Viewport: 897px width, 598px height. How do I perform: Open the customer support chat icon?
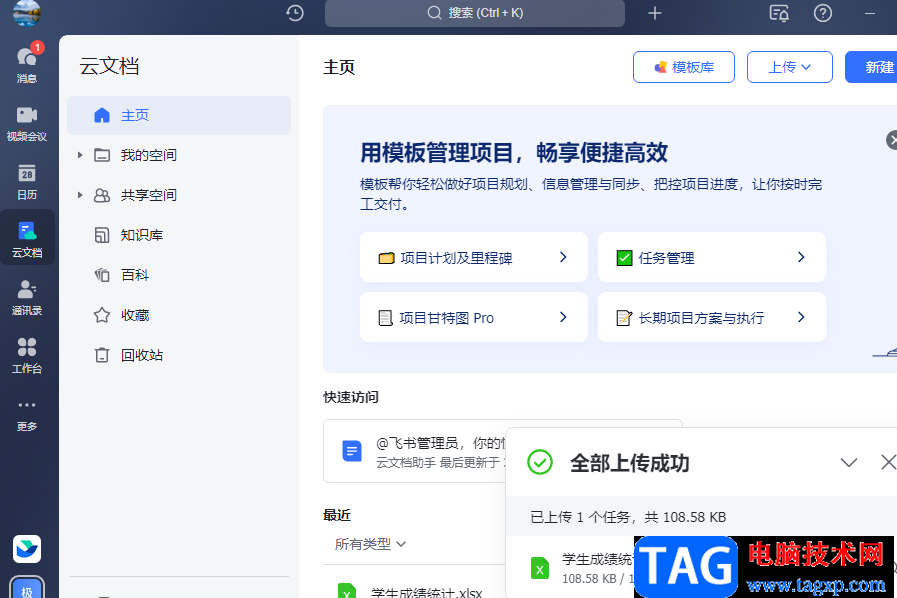(x=779, y=13)
